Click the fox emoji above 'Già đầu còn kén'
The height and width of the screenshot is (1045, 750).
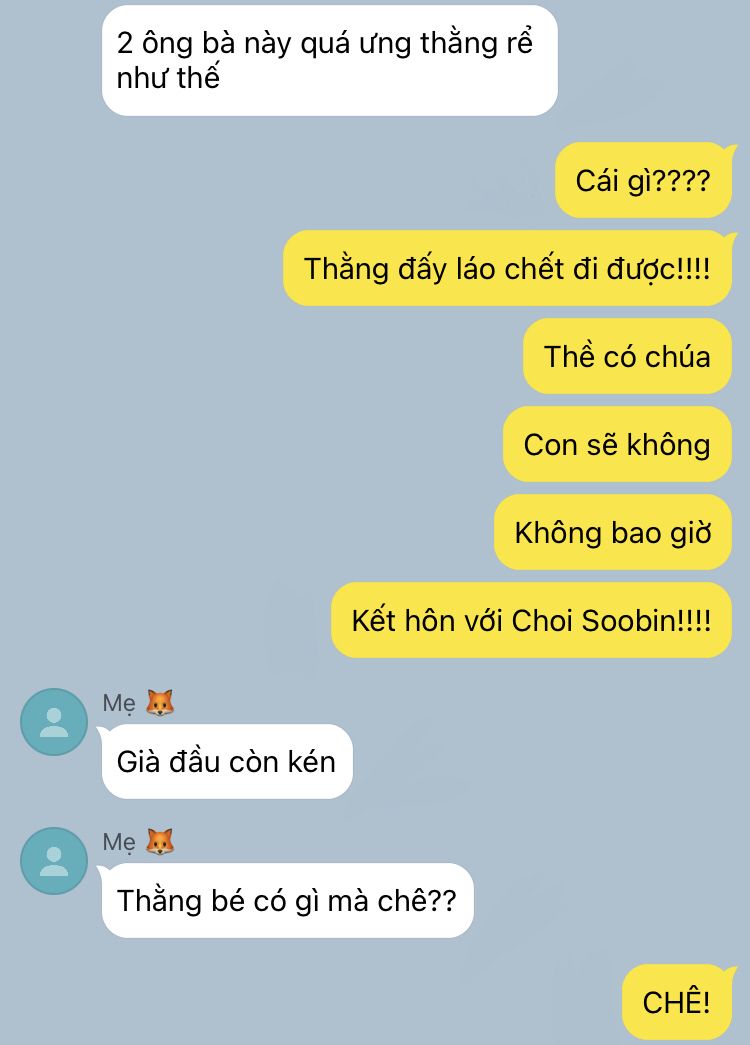(x=160, y=703)
